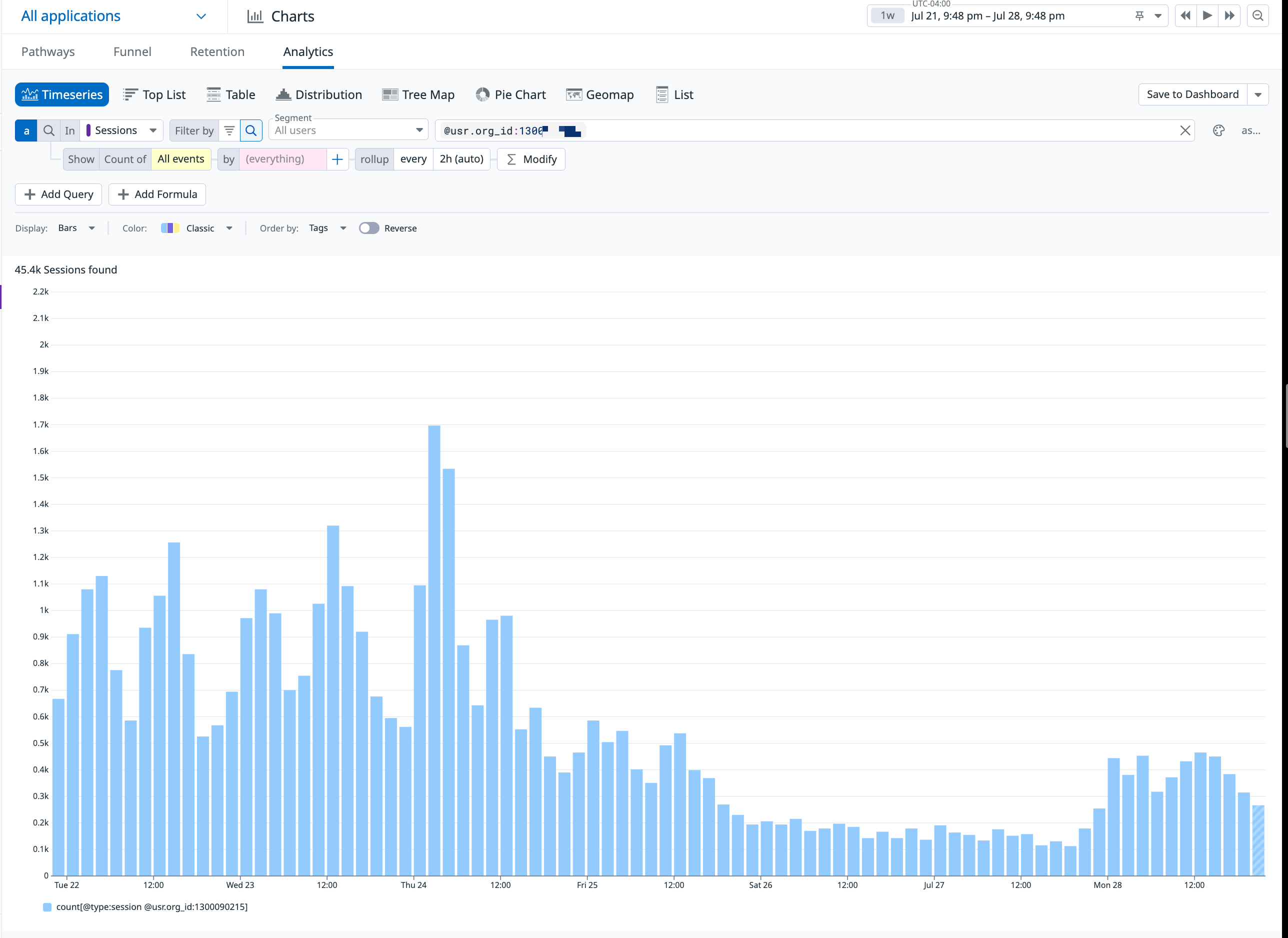Click the filter list icon beside Filter by

[229, 130]
